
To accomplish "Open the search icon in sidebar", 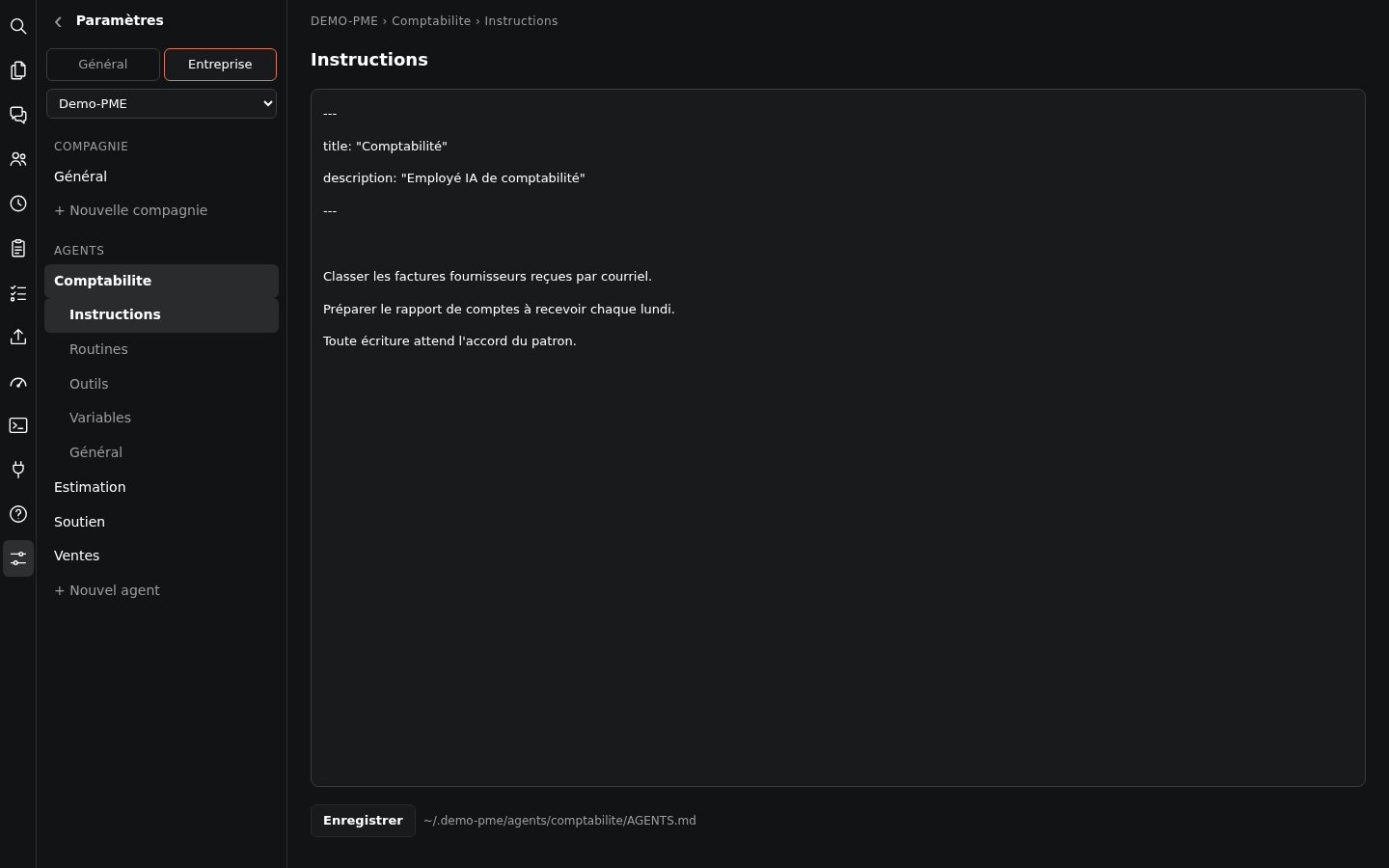I will coord(18,26).
